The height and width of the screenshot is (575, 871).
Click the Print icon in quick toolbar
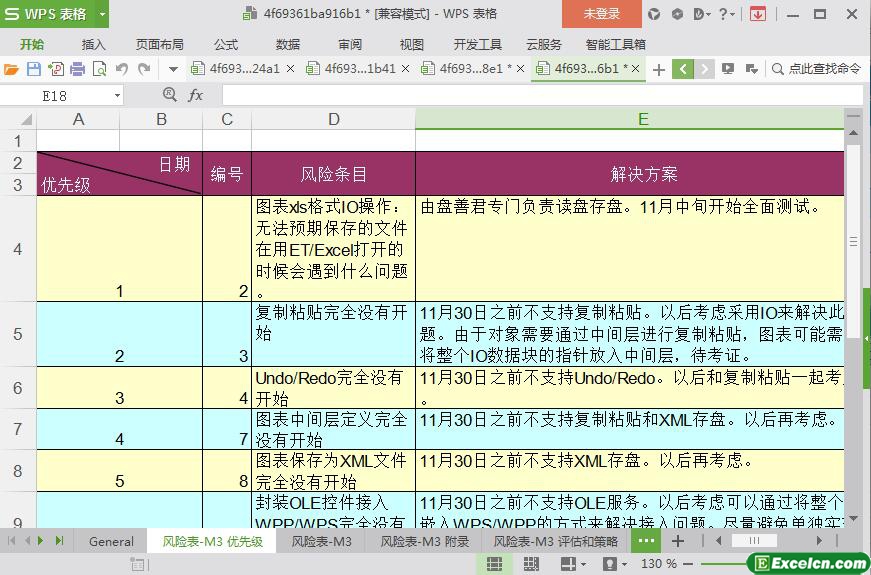[77, 69]
